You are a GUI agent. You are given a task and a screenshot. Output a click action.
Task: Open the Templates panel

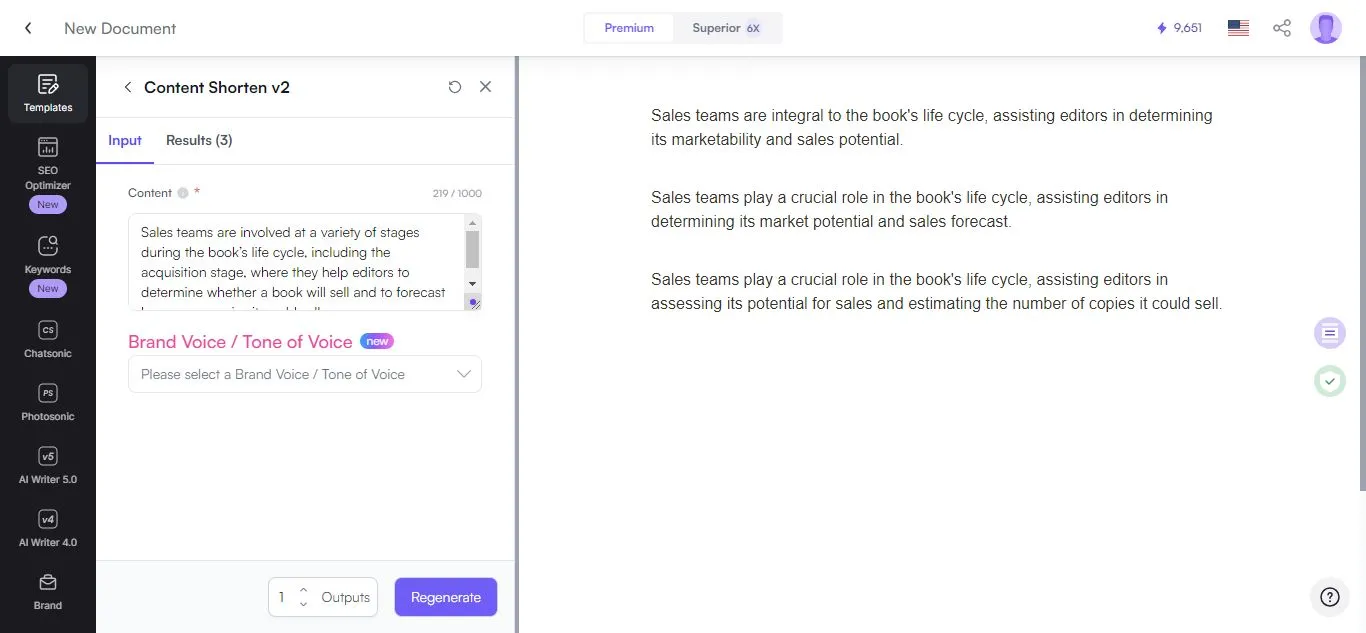coord(47,92)
